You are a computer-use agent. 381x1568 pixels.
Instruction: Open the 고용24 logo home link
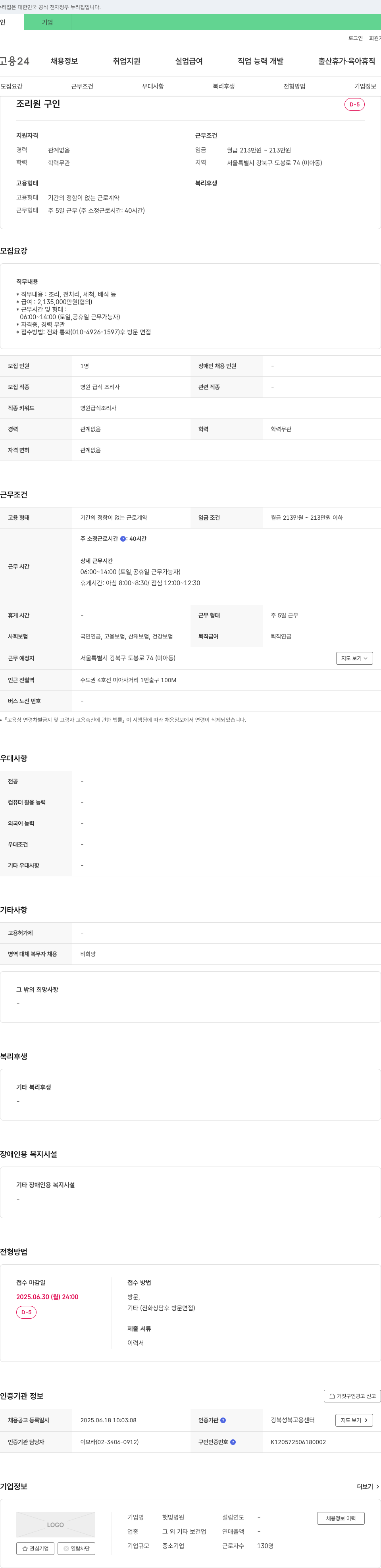coord(15,61)
